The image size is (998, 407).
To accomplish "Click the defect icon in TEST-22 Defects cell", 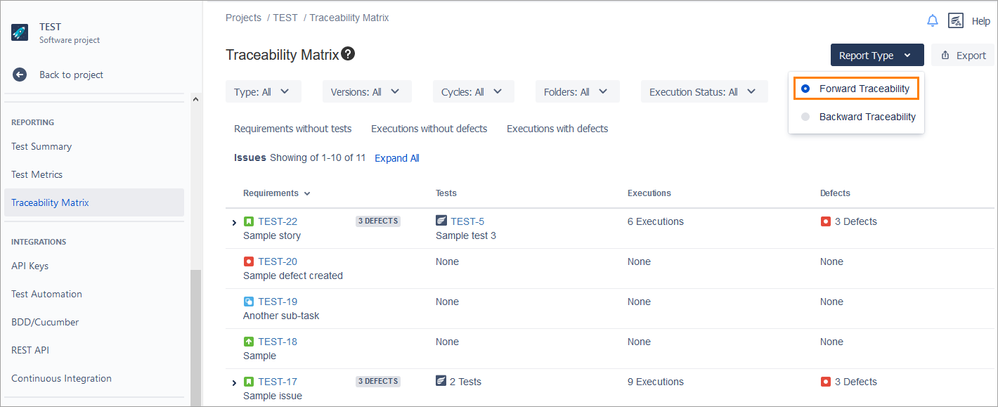I will pos(826,222).
